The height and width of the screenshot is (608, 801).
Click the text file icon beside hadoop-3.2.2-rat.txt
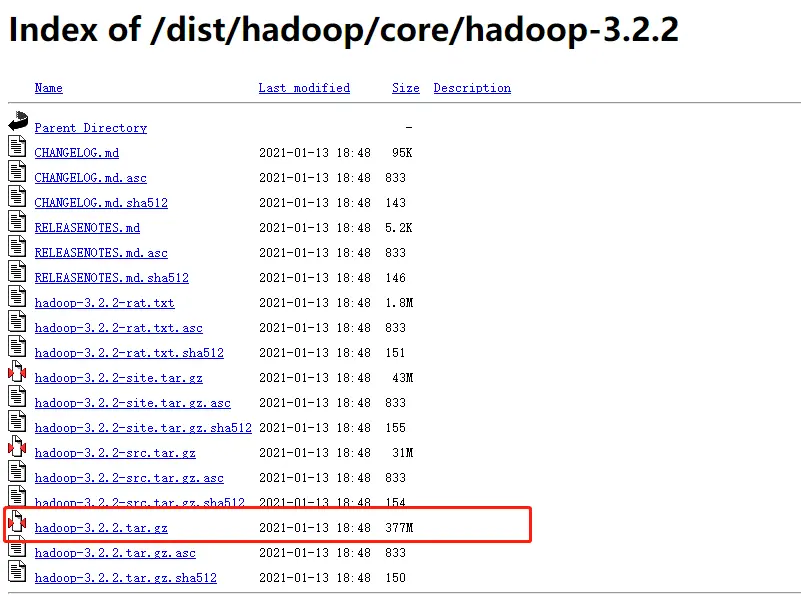point(16,297)
